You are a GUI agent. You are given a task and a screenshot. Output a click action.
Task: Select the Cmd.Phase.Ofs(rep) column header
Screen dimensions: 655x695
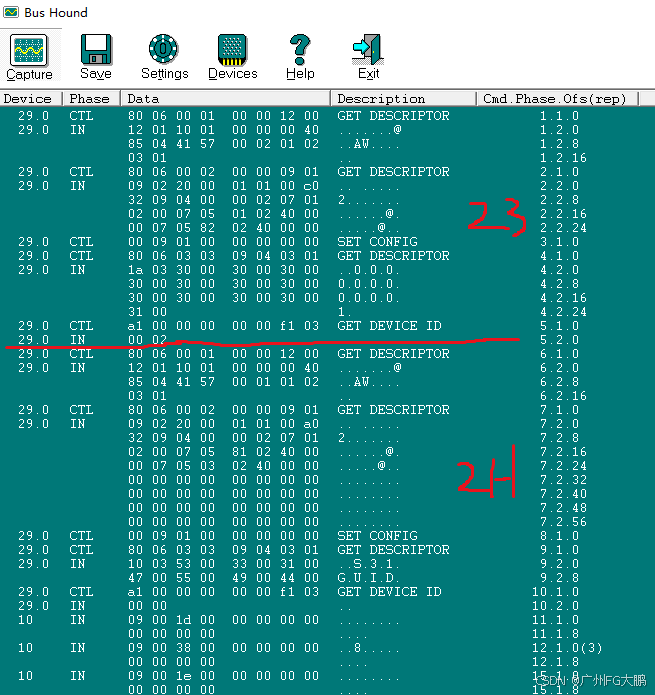558,98
